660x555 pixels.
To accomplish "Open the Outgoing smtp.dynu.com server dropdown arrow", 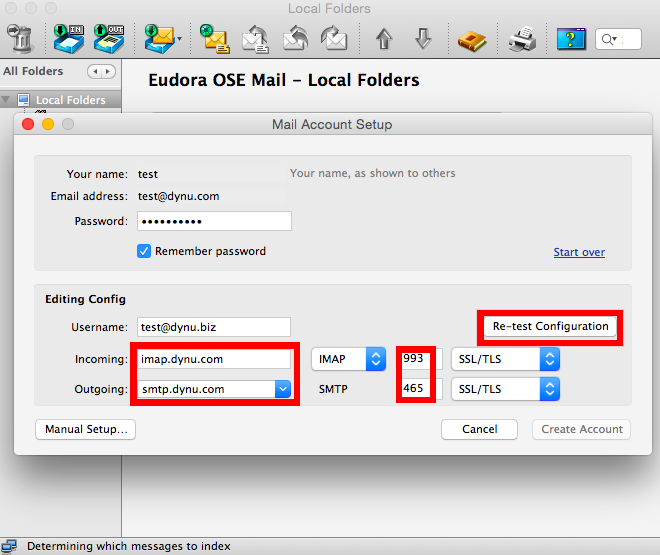I will point(283,389).
